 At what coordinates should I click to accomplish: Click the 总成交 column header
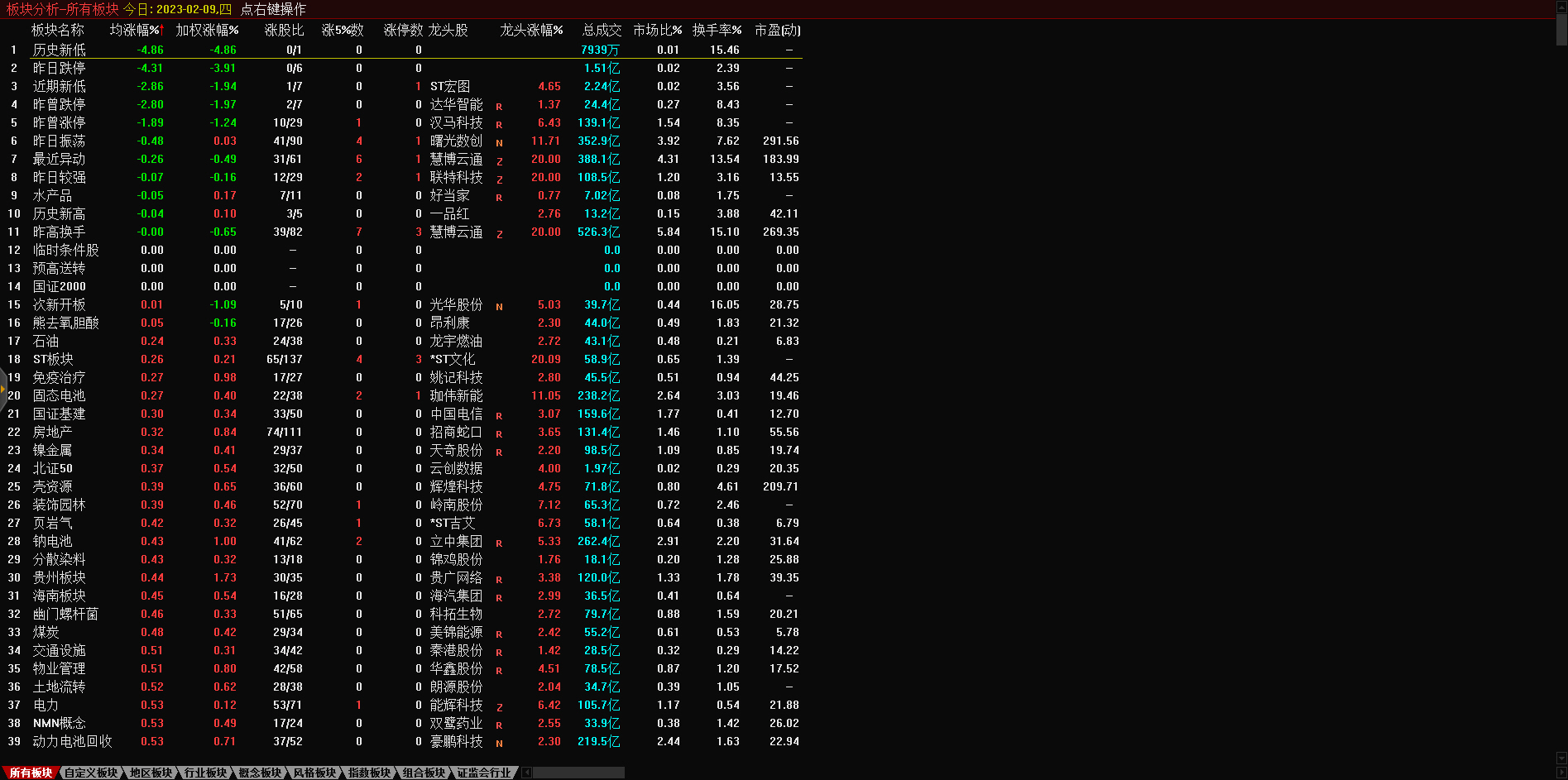pyautogui.click(x=602, y=30)
